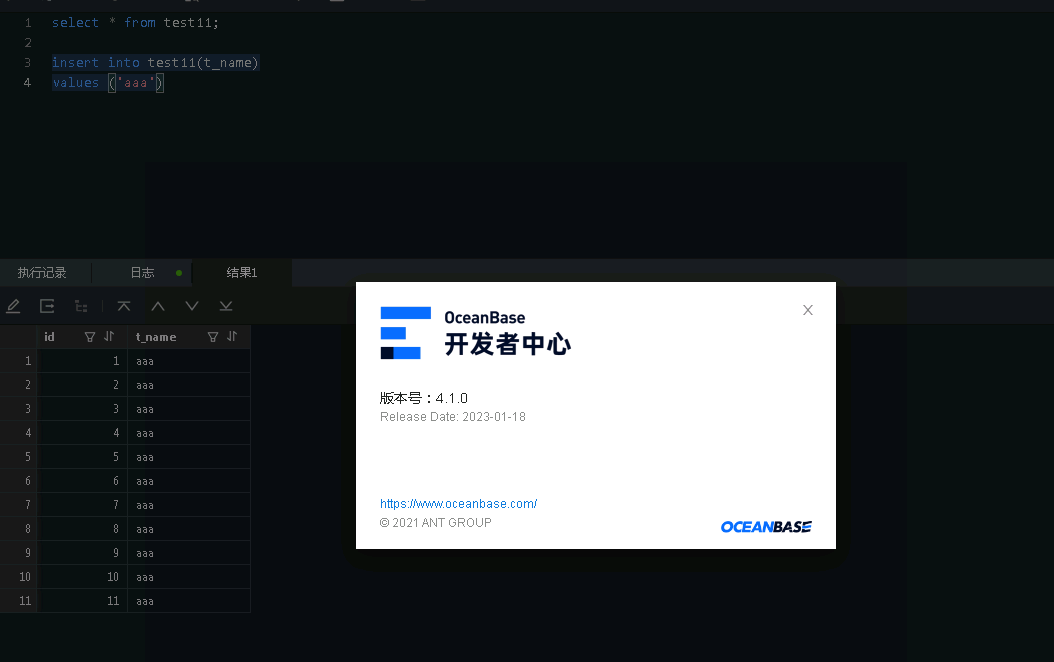
Task: Click version number text 4.1.0
Action: (x=452, y=398)
